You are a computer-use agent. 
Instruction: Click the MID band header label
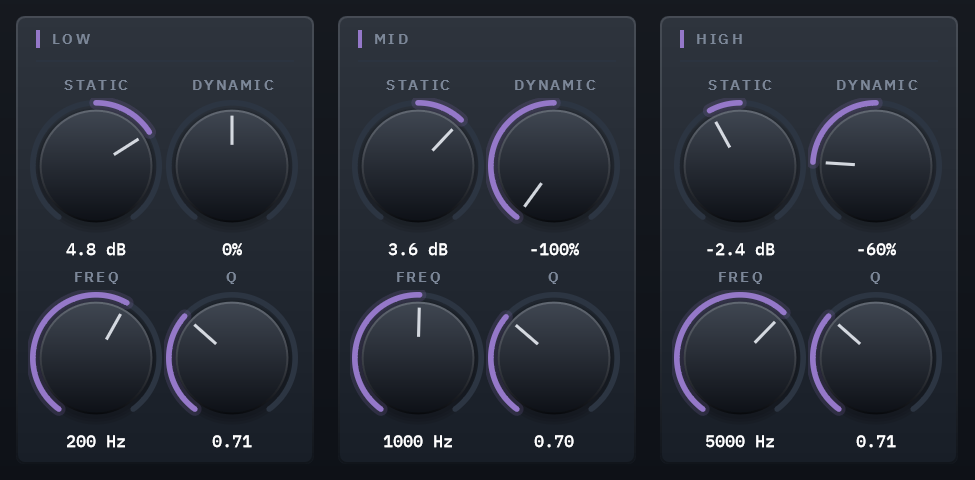tap(392, 39)
